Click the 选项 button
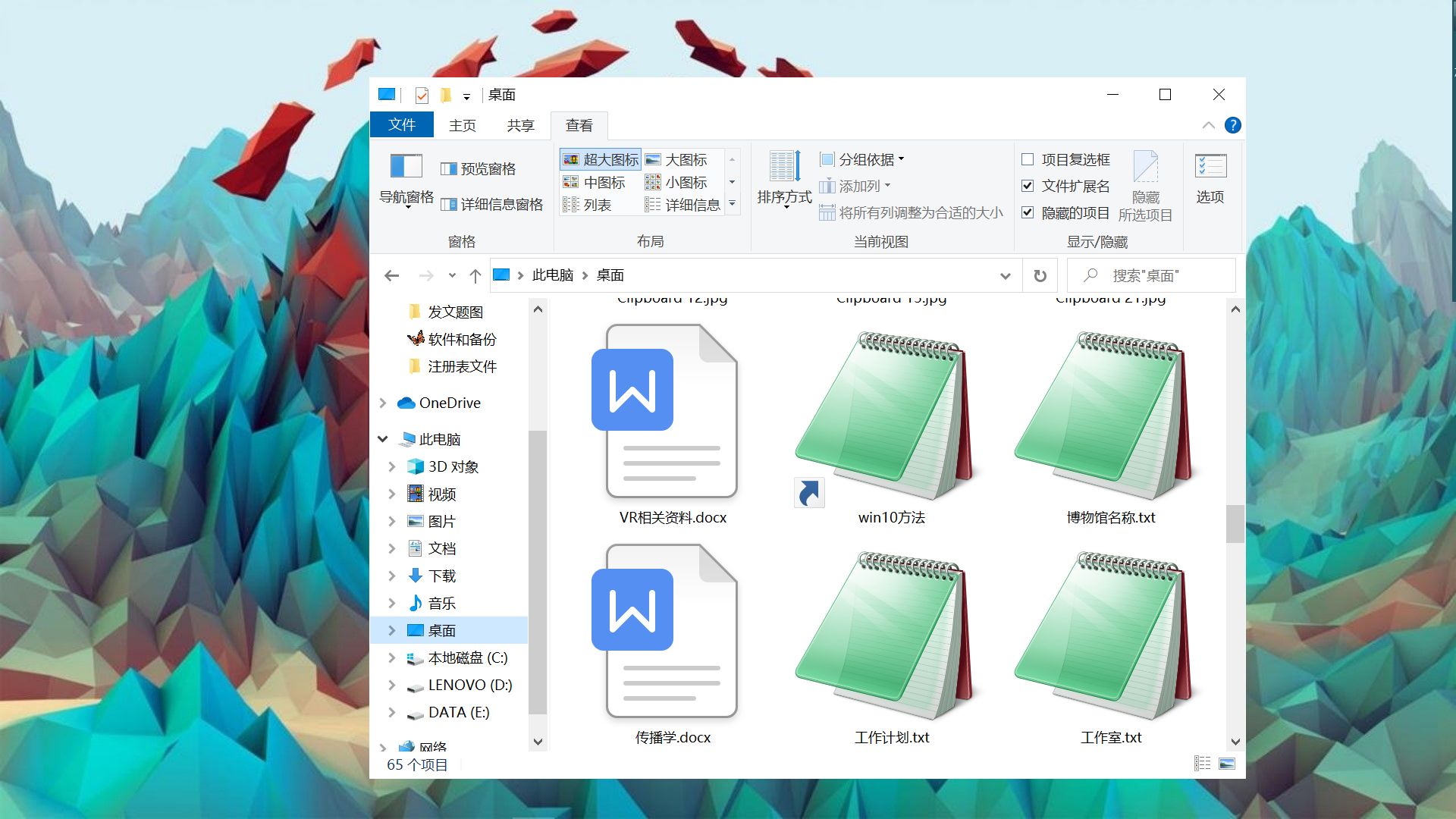The image size is (1456, 819). pyautogui.click(x=1210, y=178)
